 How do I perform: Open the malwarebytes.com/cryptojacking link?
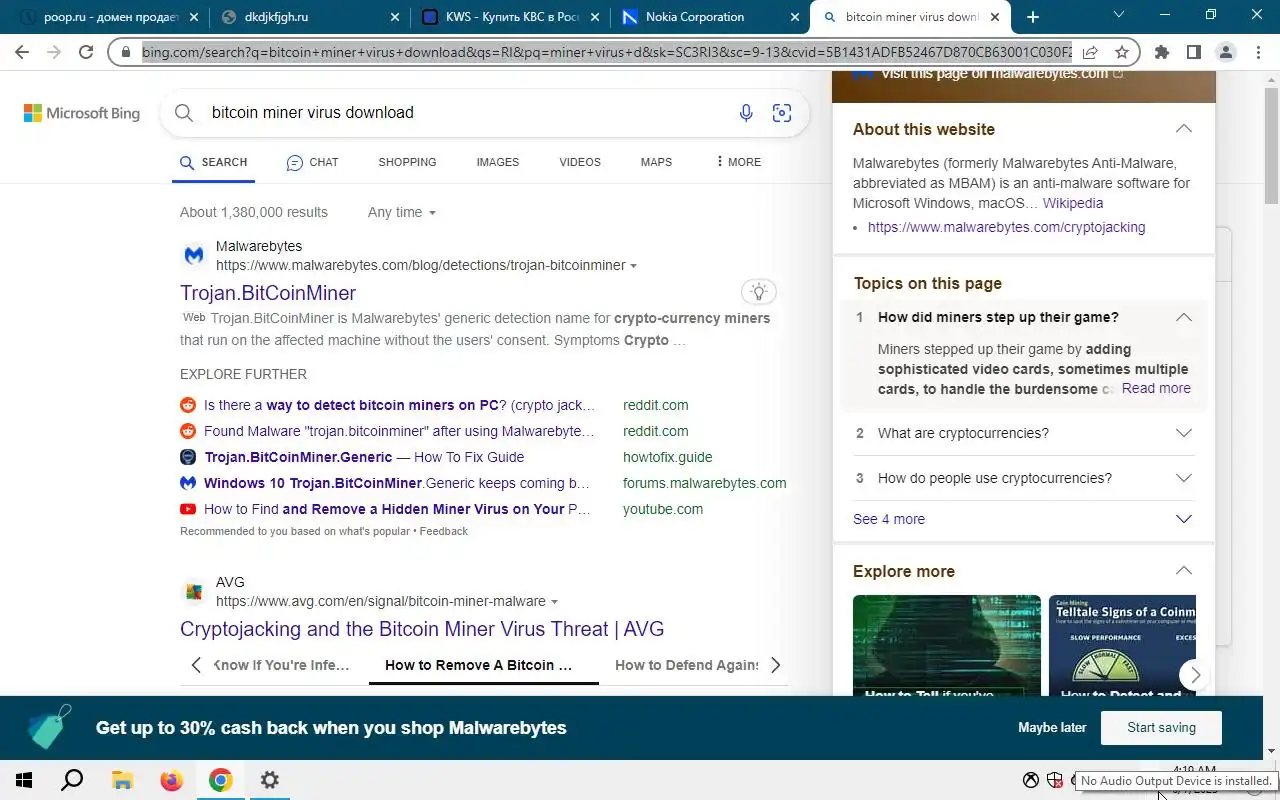(1006, 227)
